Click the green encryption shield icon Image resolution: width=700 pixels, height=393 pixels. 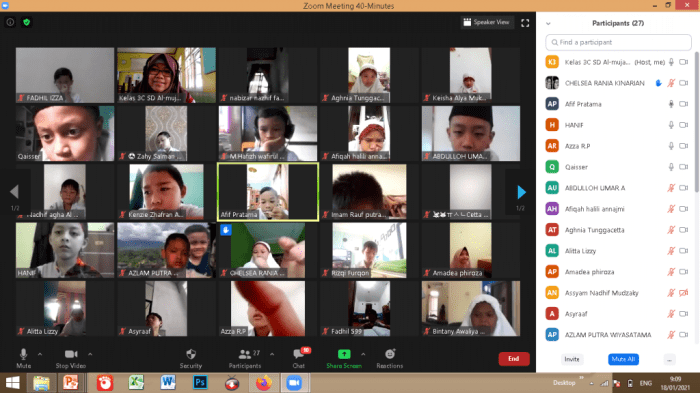27,22
